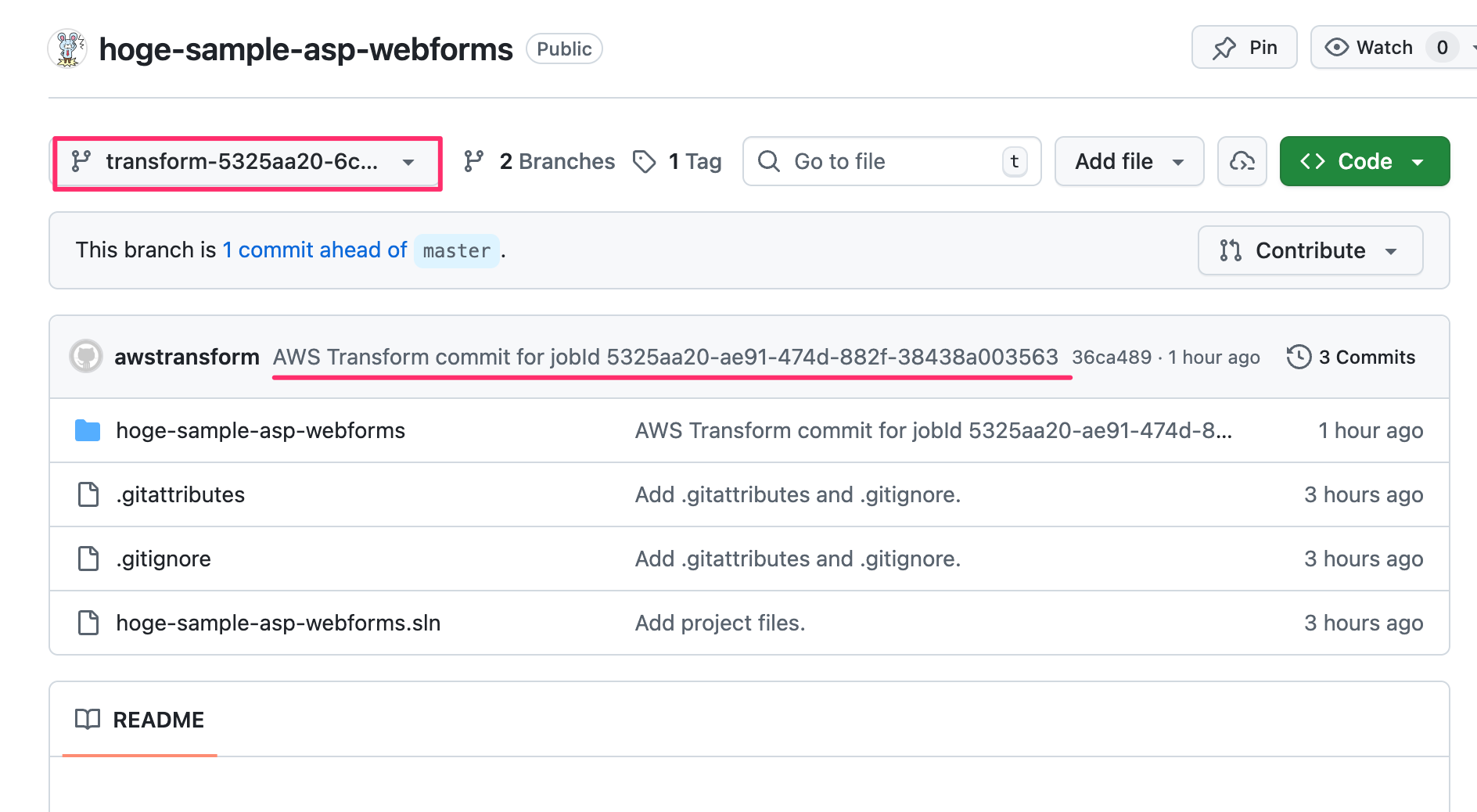Click the .gitattributes file icon
The height and width of the screenshot is (812, 1477).
click(x=88, y=494)
